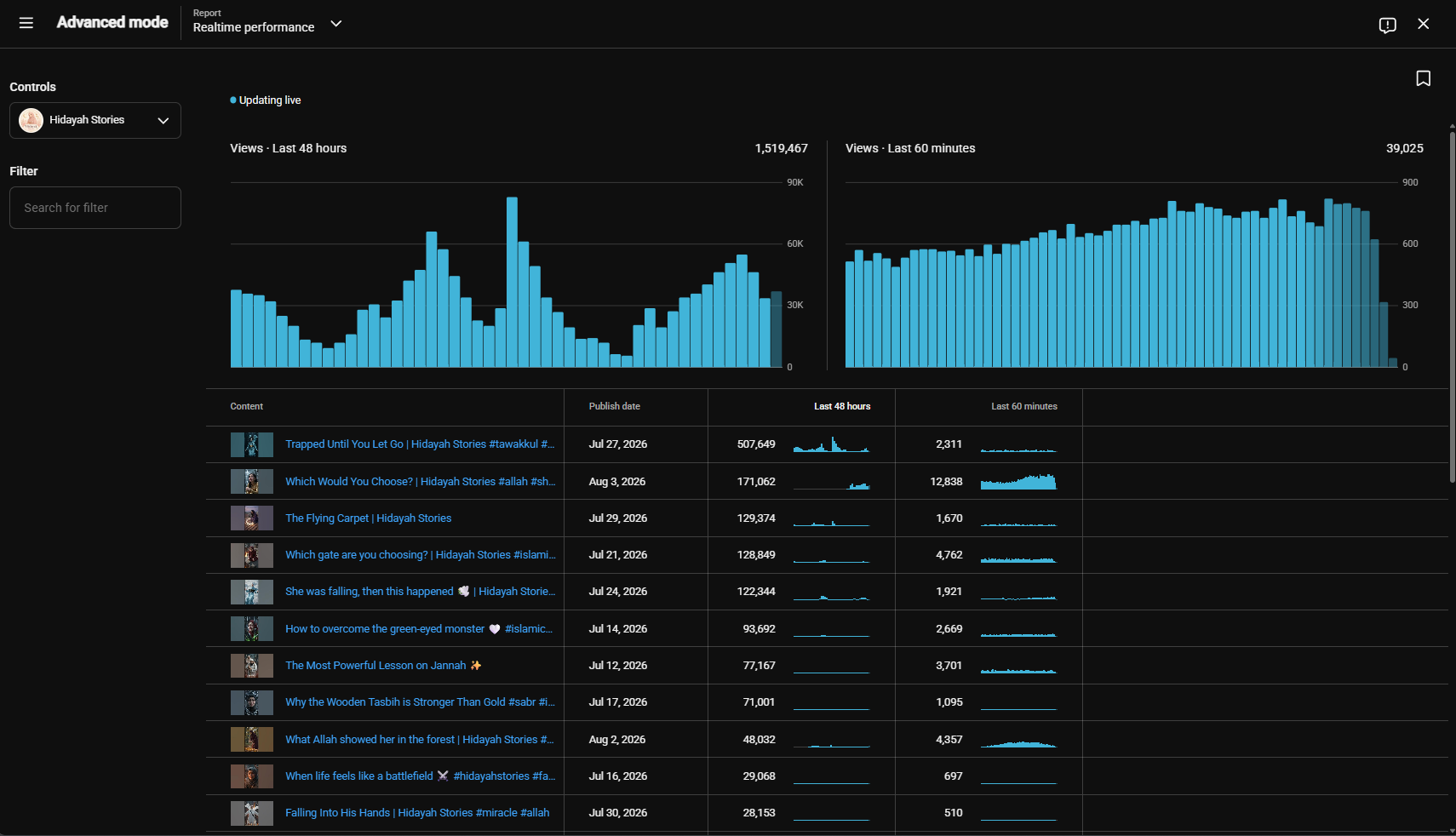Select the Realtime performance report title
The image size is (1456, 836).
(254, 27)
